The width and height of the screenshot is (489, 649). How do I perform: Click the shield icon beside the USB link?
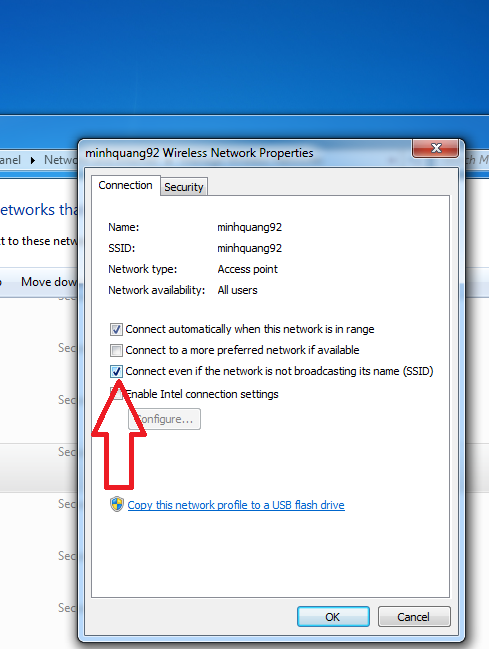tap(117, 505)
